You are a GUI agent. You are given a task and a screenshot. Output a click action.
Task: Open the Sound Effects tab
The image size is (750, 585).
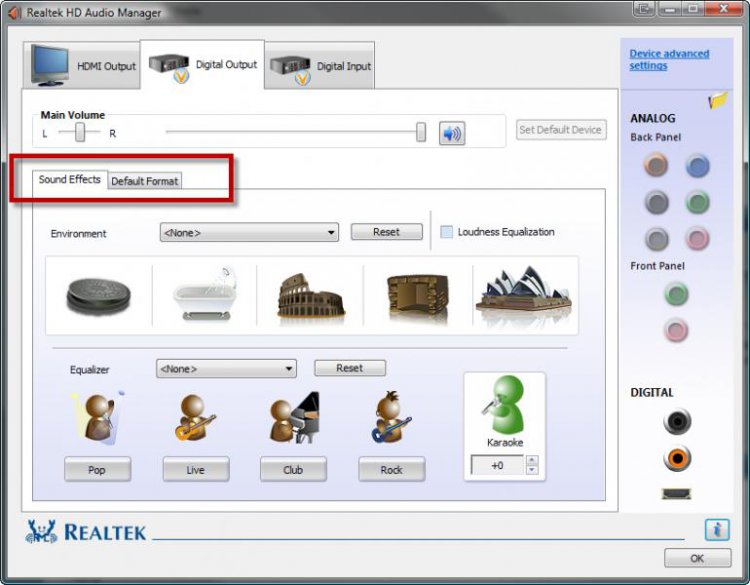pos(70,179)
